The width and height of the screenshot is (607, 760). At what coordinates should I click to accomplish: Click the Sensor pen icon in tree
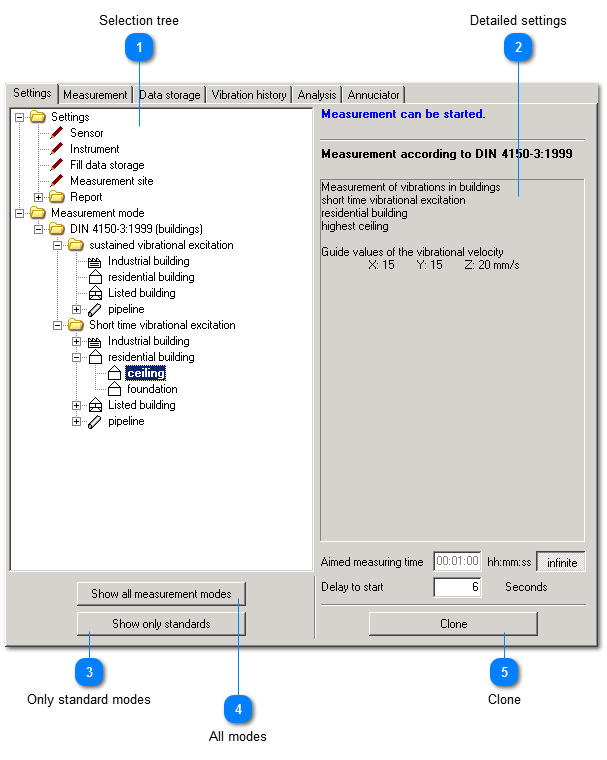[57, 133]
